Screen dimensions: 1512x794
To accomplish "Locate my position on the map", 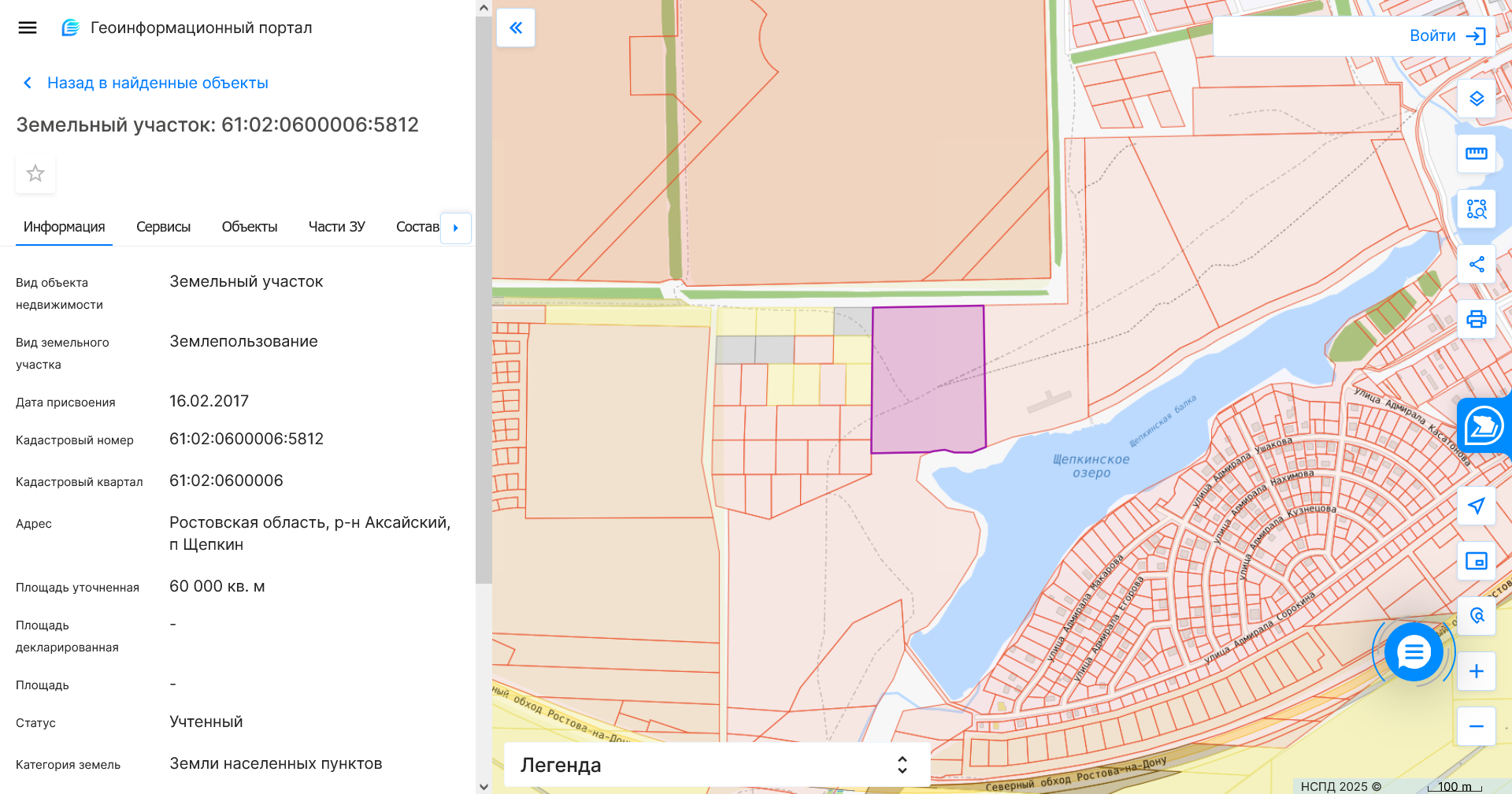I will pos(1477,506).
